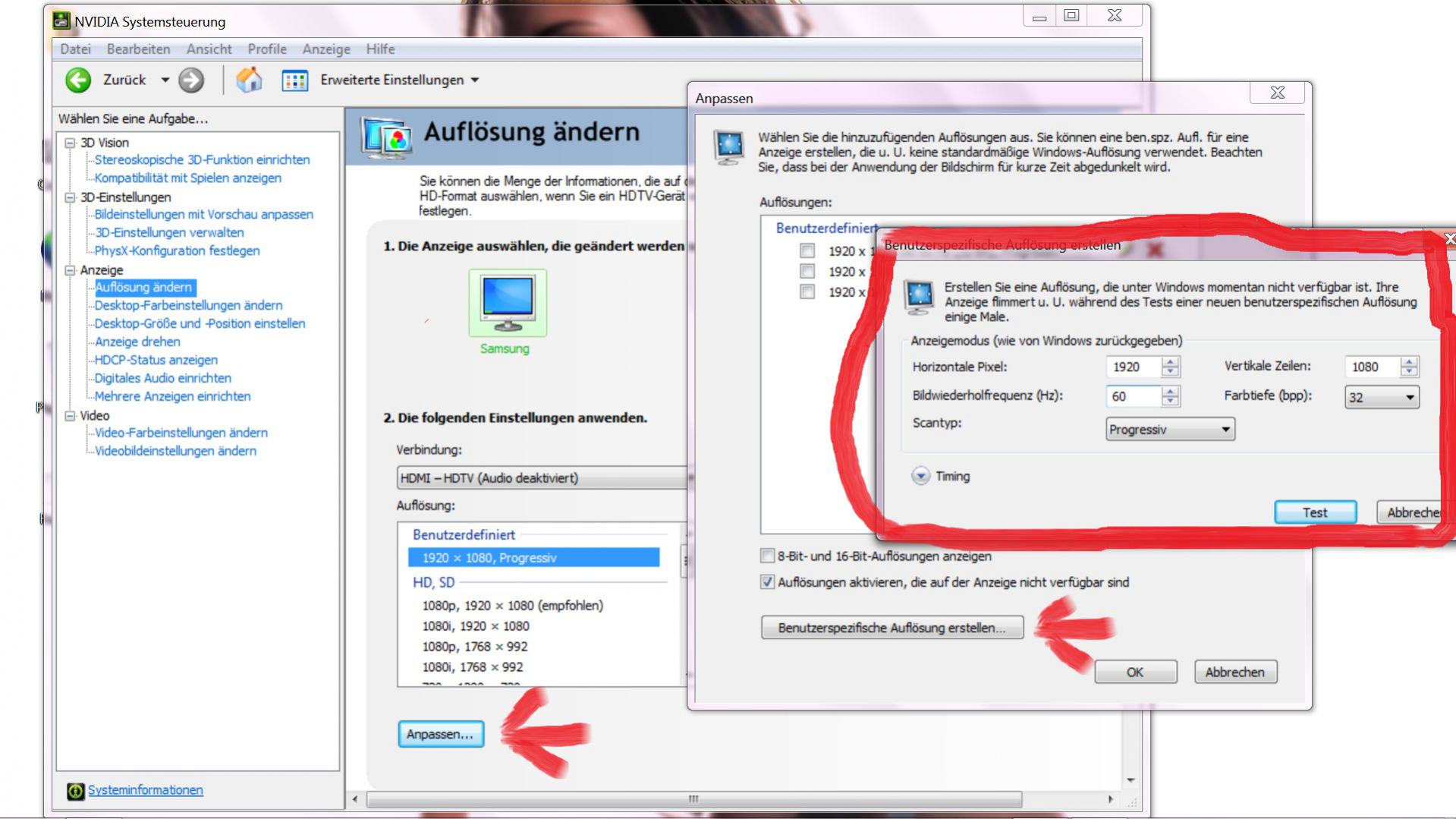This screenshot has width=1456, height=819.
Task: Select Bildeinstellungen mit Vorschau anpassen
Action: click(203, 214)
